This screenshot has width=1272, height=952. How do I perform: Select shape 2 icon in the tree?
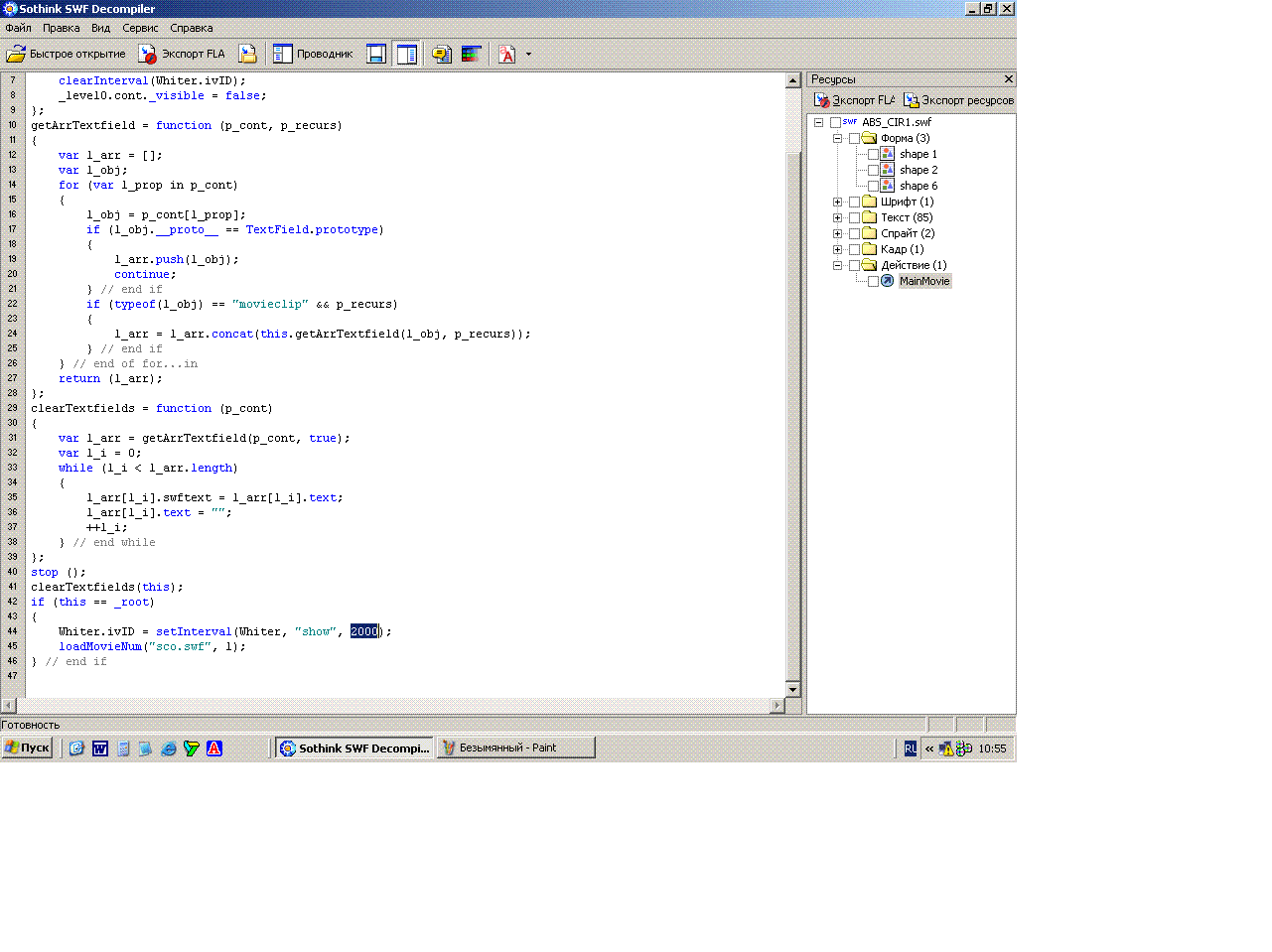(x=887, y=170)
